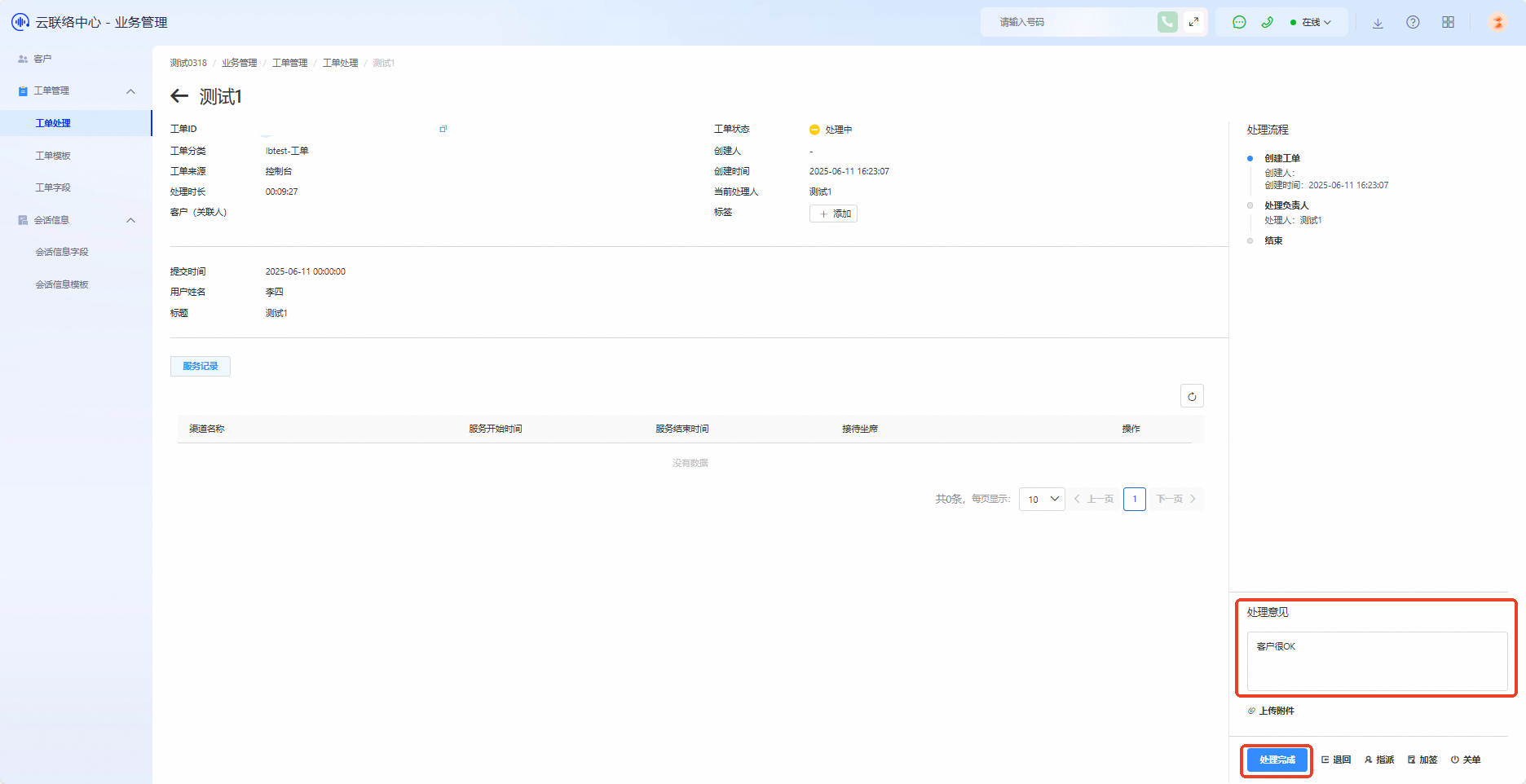The height and width of the screenshot is (784, 1526).
Task: Open the help question mark icon
Action: click(x=1413, y=22)
